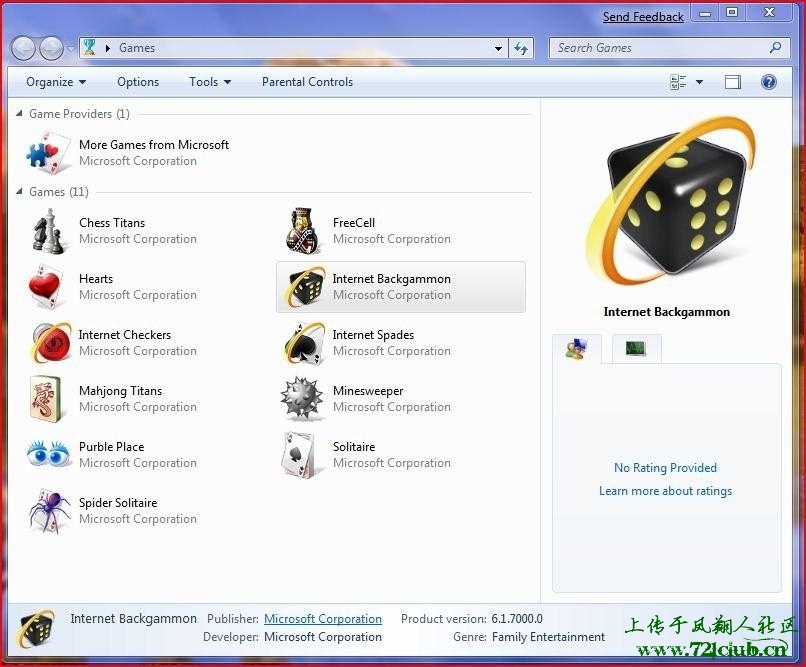Image resolution: width=806 pixels, height=667 pixels.
Task: Open Parental Controls
Action: coord(307,82)
